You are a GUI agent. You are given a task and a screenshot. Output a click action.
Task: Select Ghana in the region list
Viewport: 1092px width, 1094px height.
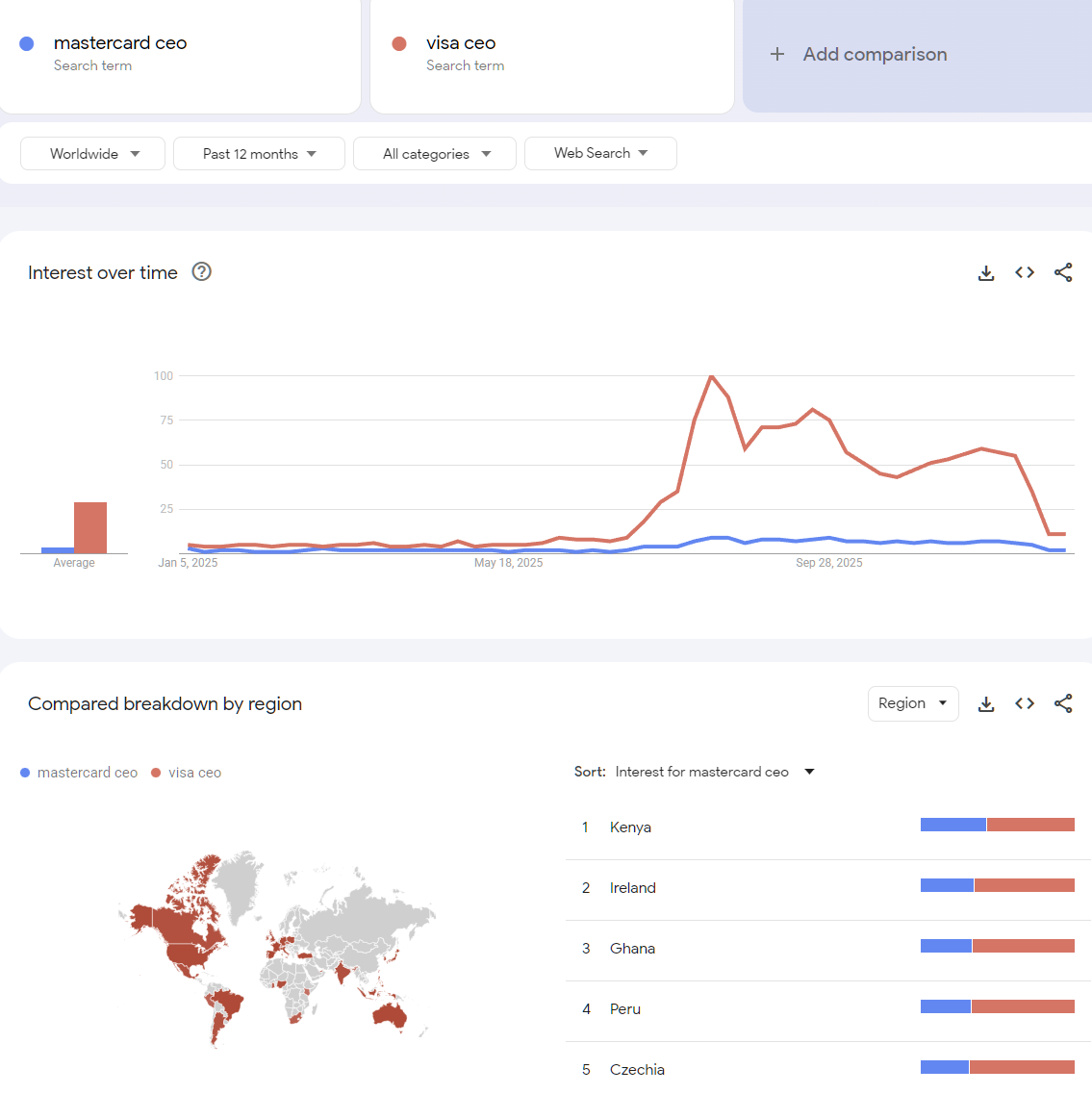click(x=828, y=949)
